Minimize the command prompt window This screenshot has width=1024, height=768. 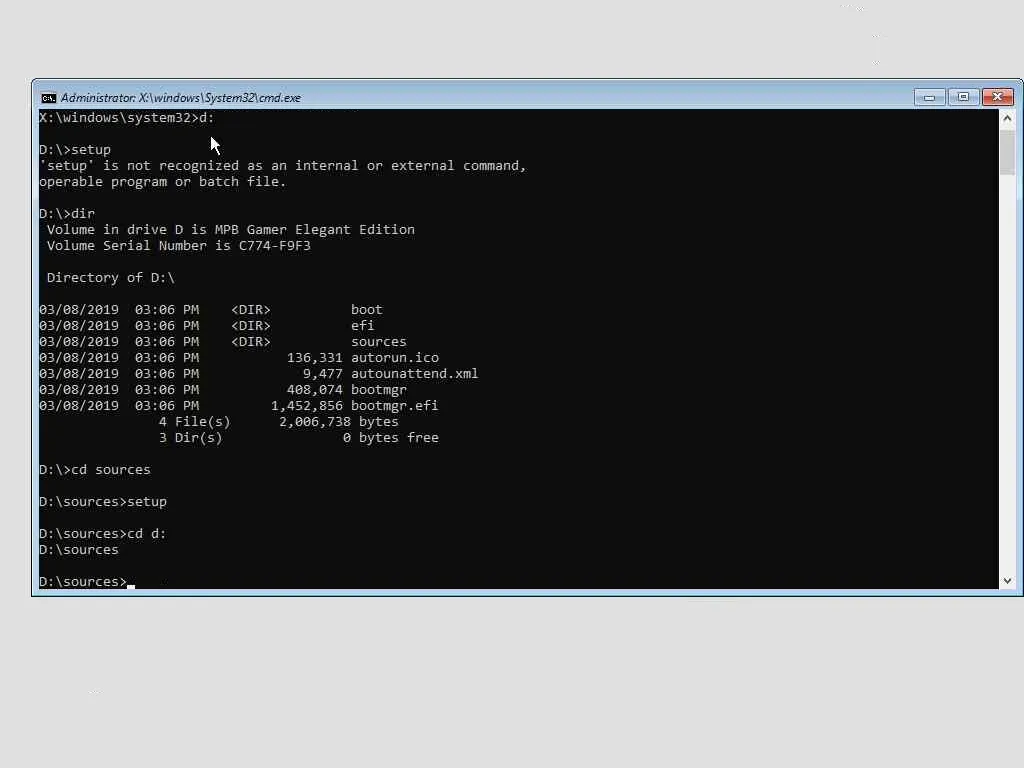[929, 97]
